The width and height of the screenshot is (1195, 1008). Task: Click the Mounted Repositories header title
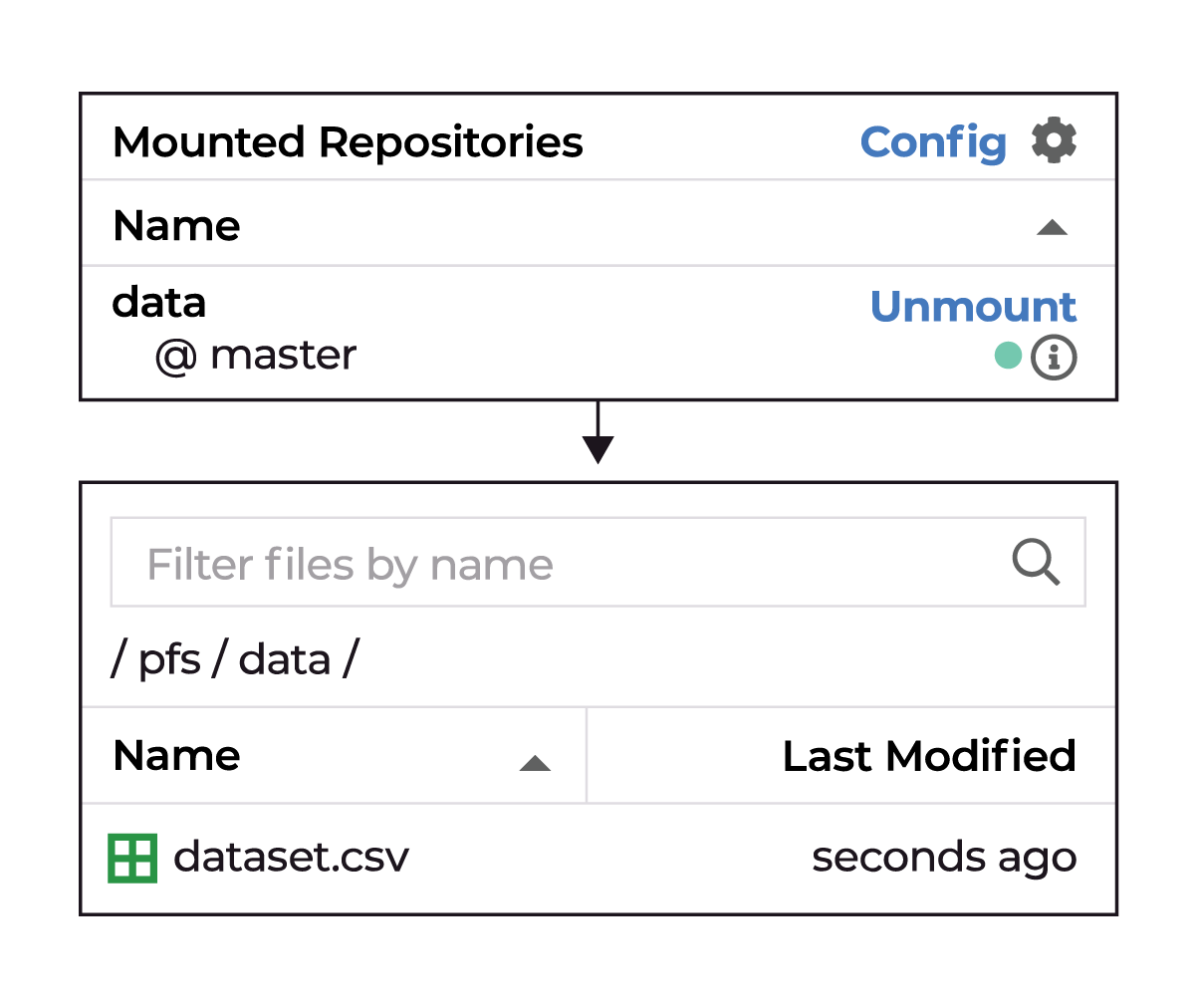point(348,142)
